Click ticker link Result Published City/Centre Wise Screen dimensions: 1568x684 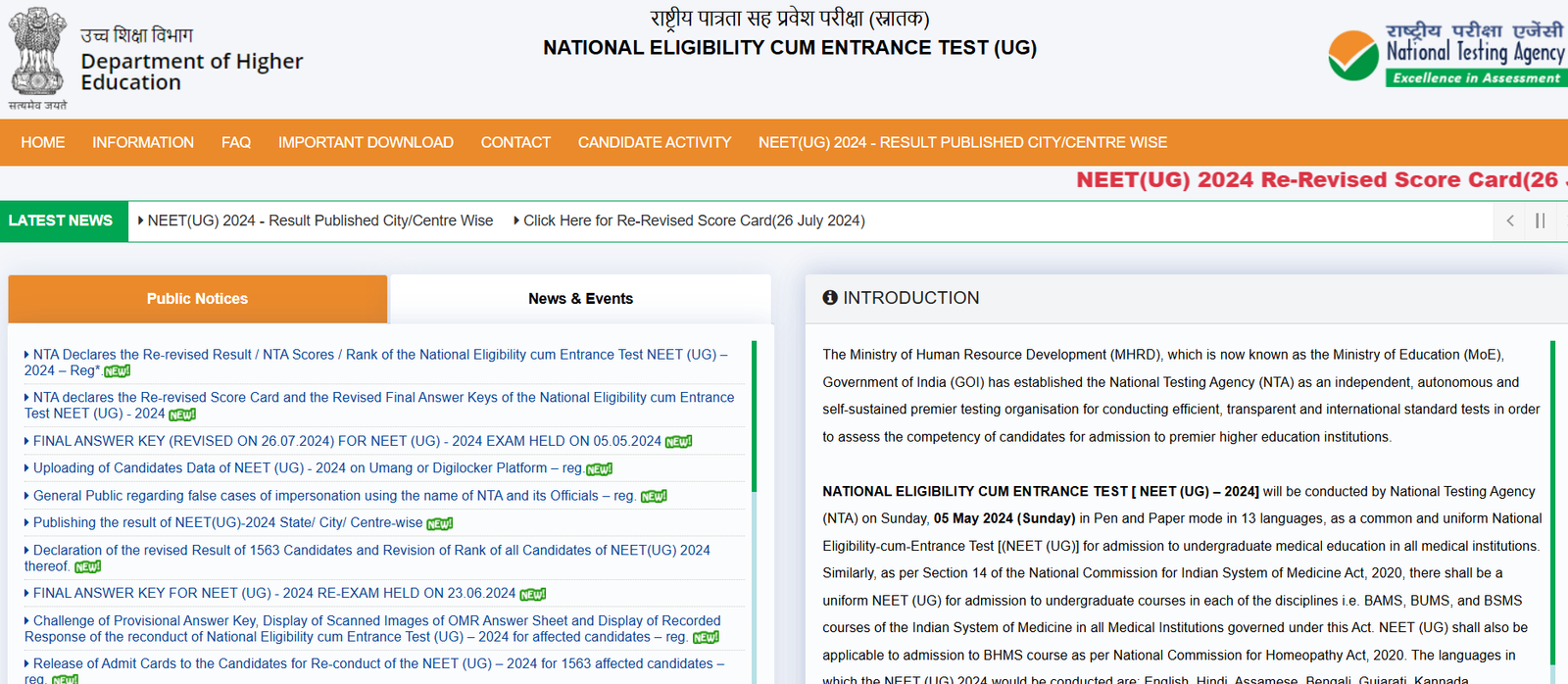click(316, 220)
